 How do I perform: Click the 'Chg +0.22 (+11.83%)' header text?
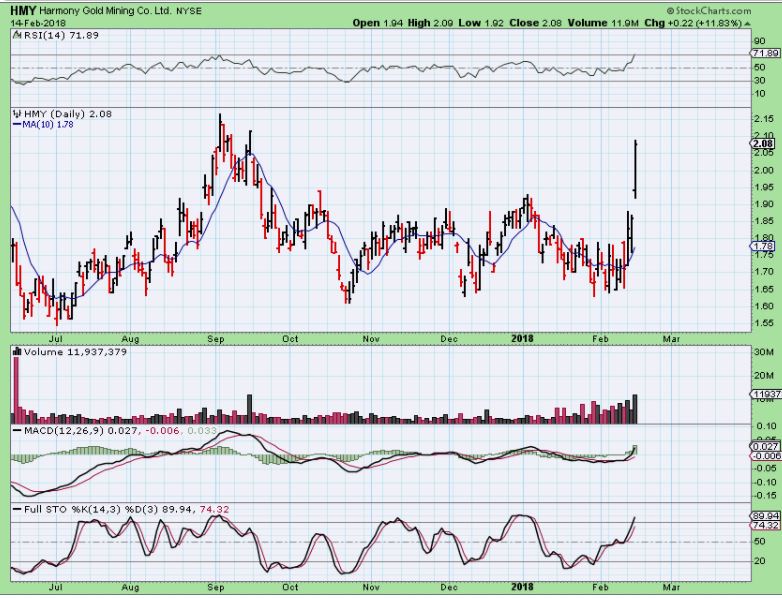[x=693, y=23]
